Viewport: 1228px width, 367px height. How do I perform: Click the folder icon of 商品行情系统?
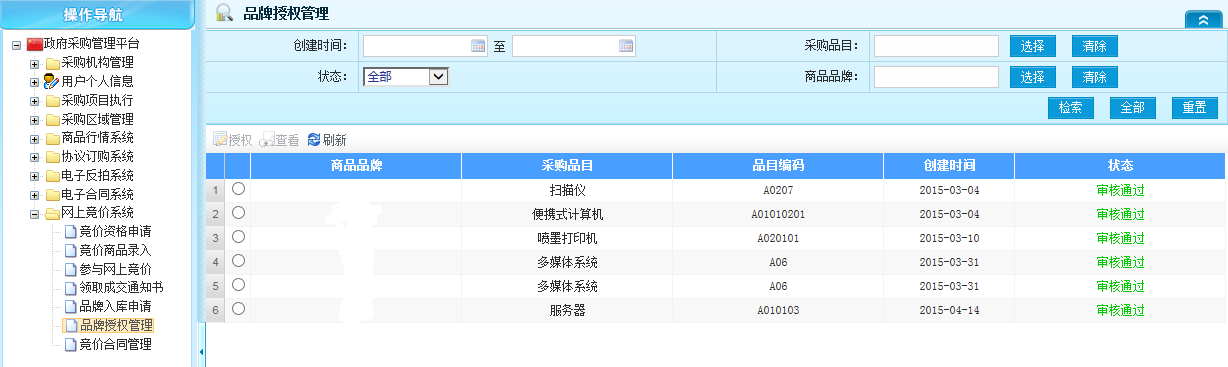(x=52, y=138)
